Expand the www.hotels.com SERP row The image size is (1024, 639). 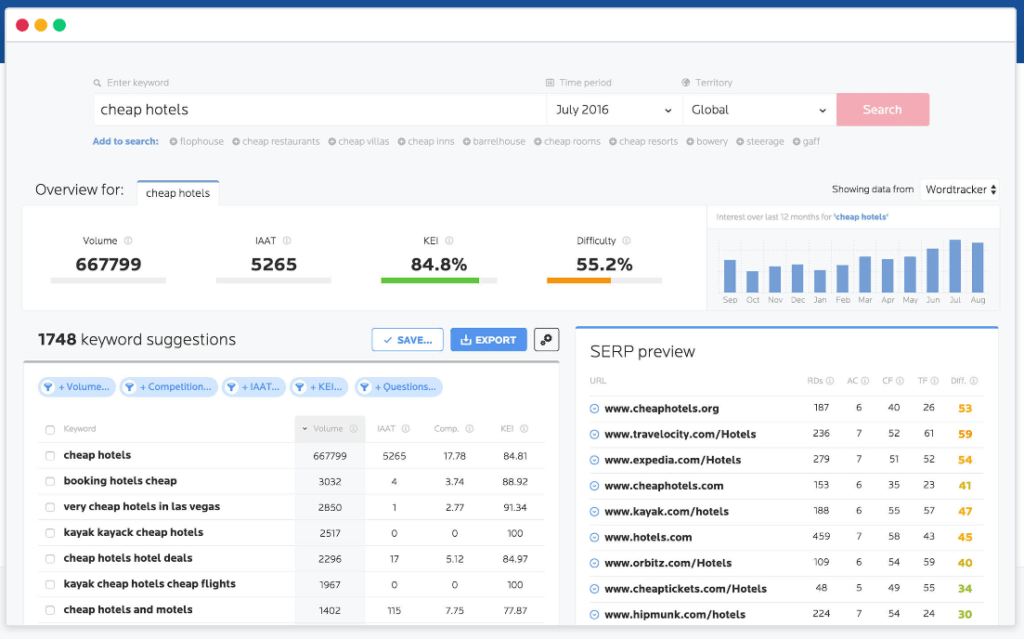click(594, 538)
